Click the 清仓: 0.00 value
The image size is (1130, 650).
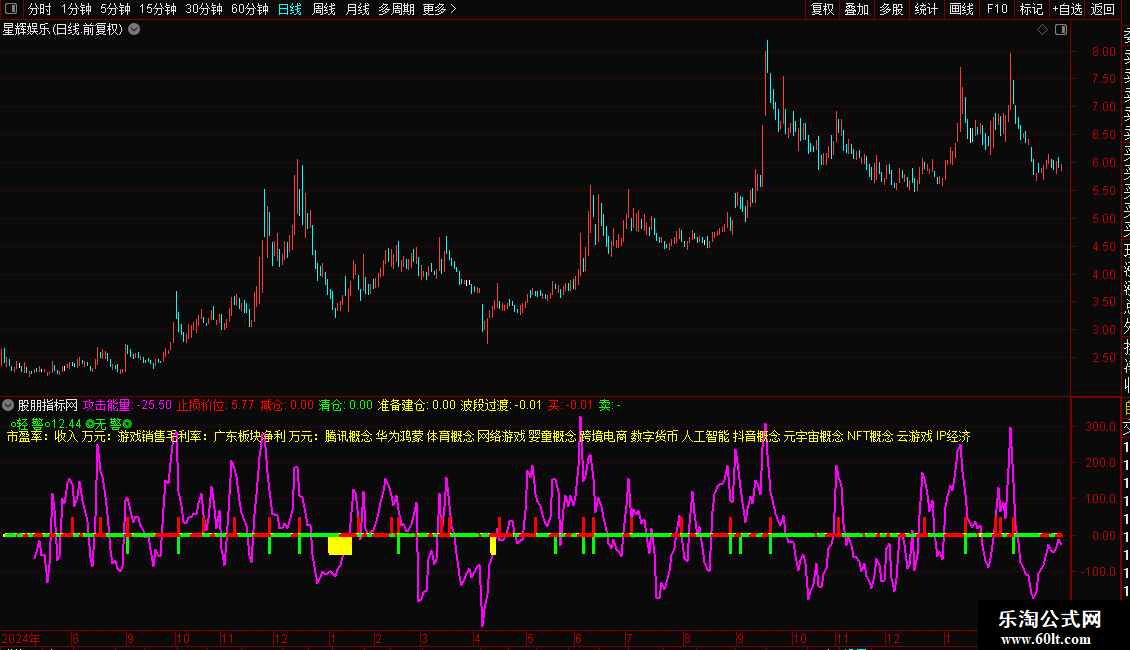tap(346, 406)
